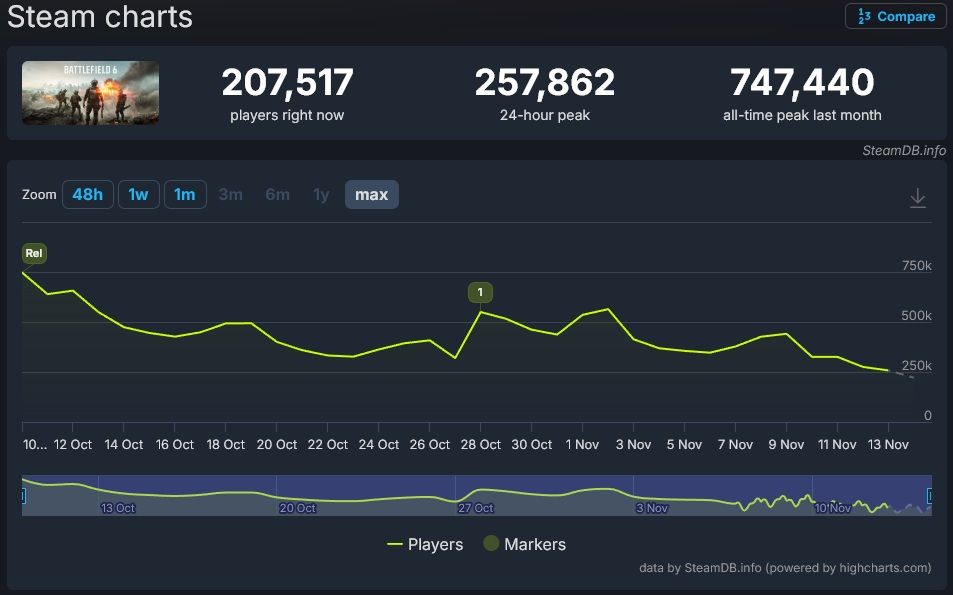This screenshot has width=953, height=595.
Task: Click the Battlefield 6 game thumbnail
Action: click(90, 93)
